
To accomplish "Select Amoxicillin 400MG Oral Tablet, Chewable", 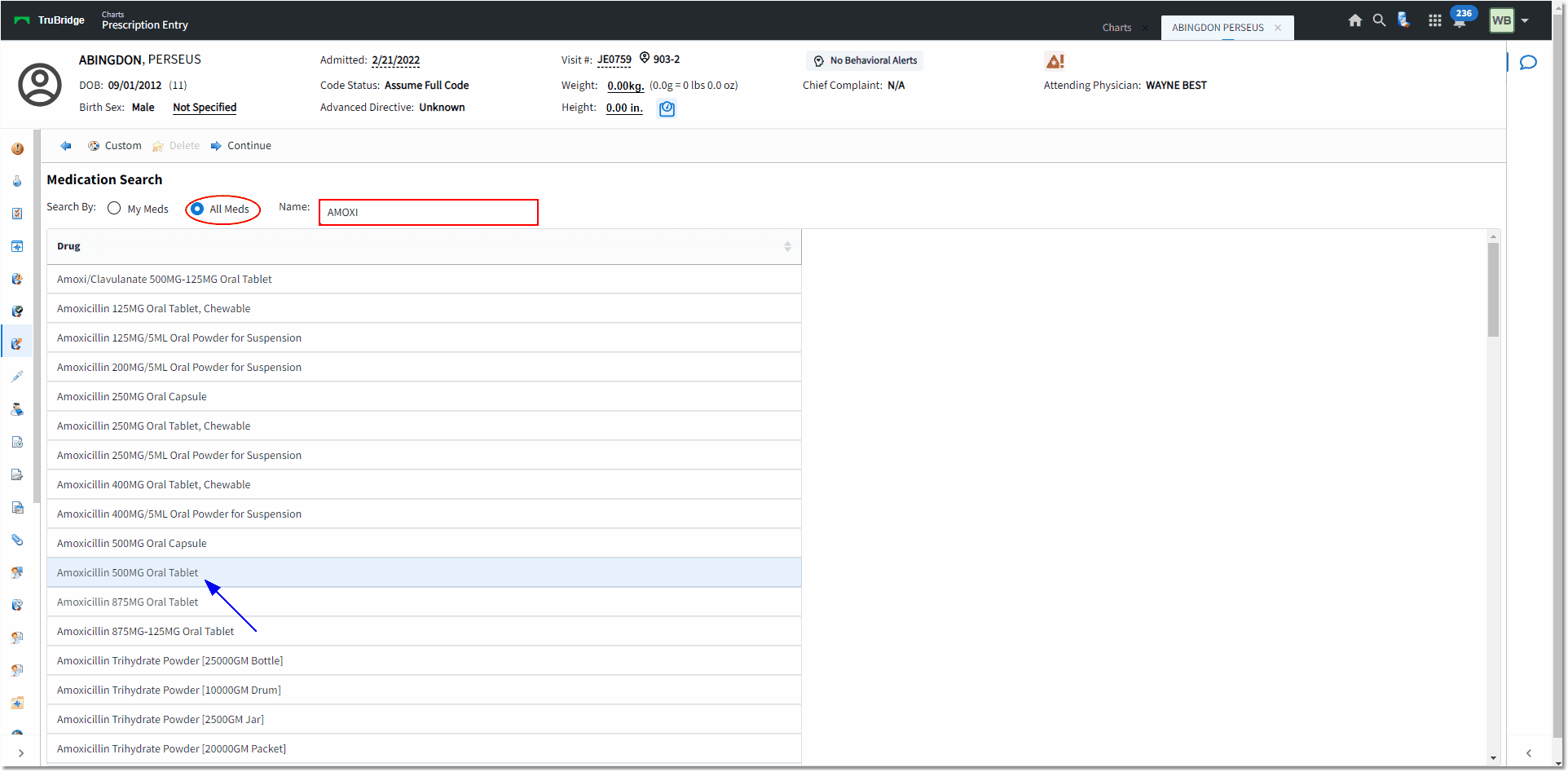I will point(424,484).
